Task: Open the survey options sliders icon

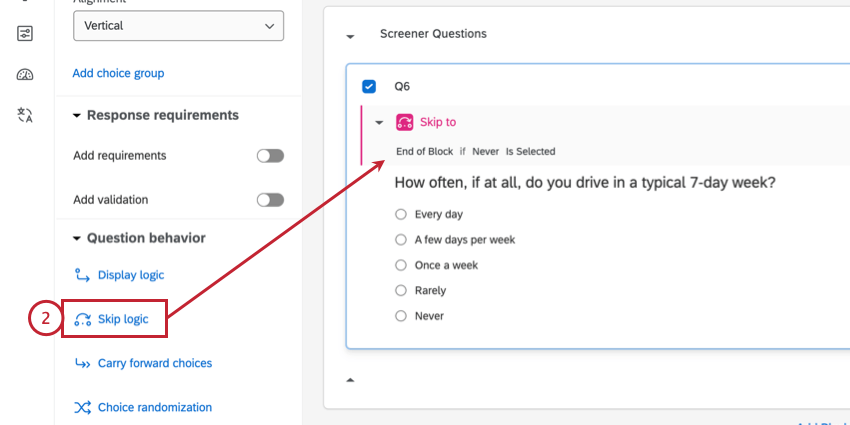Action: point(25,34)
